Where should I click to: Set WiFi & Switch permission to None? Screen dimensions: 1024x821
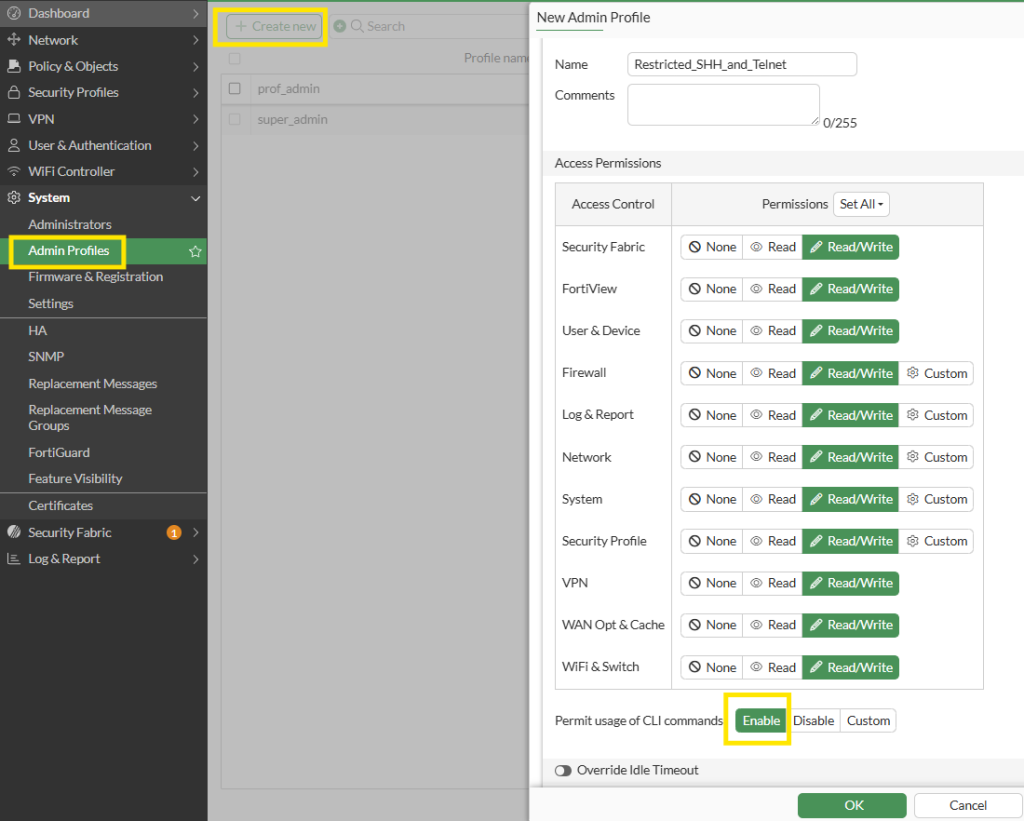click(x=712, y=667)
